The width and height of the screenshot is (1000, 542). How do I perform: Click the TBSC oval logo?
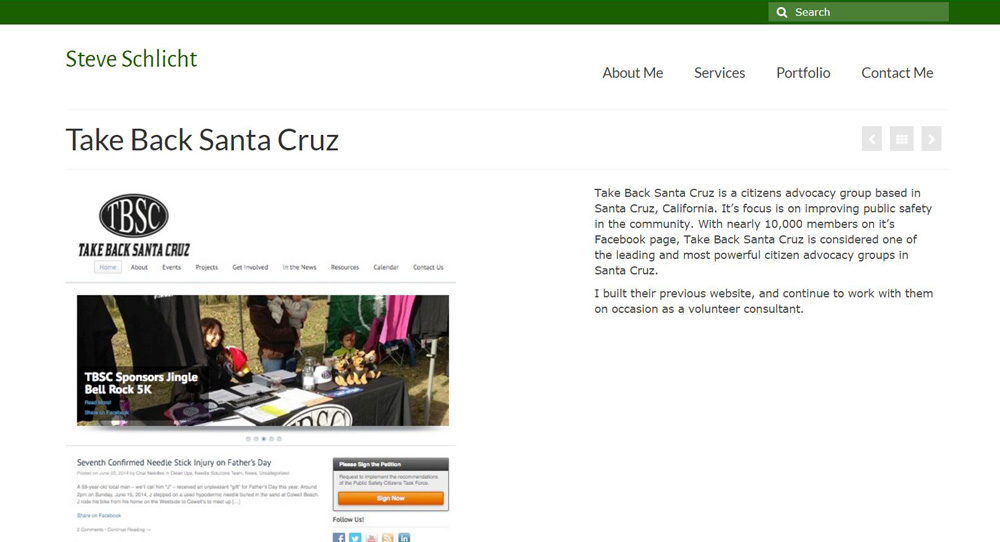coord(134,216)
